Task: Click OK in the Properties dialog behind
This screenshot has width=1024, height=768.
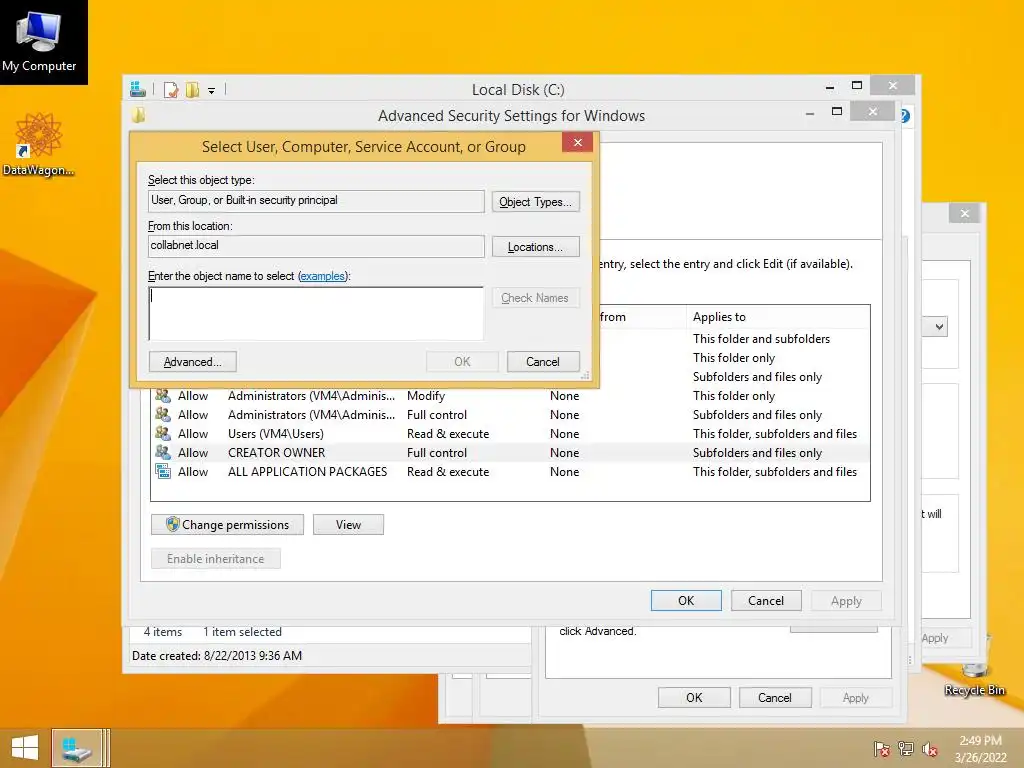Action: coord(694,697)
